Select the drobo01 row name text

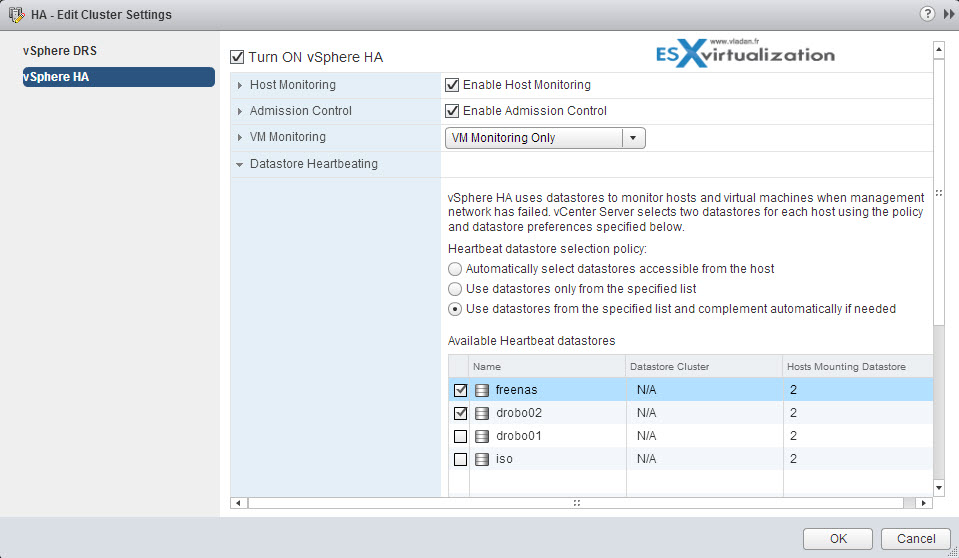pos(519,436)
